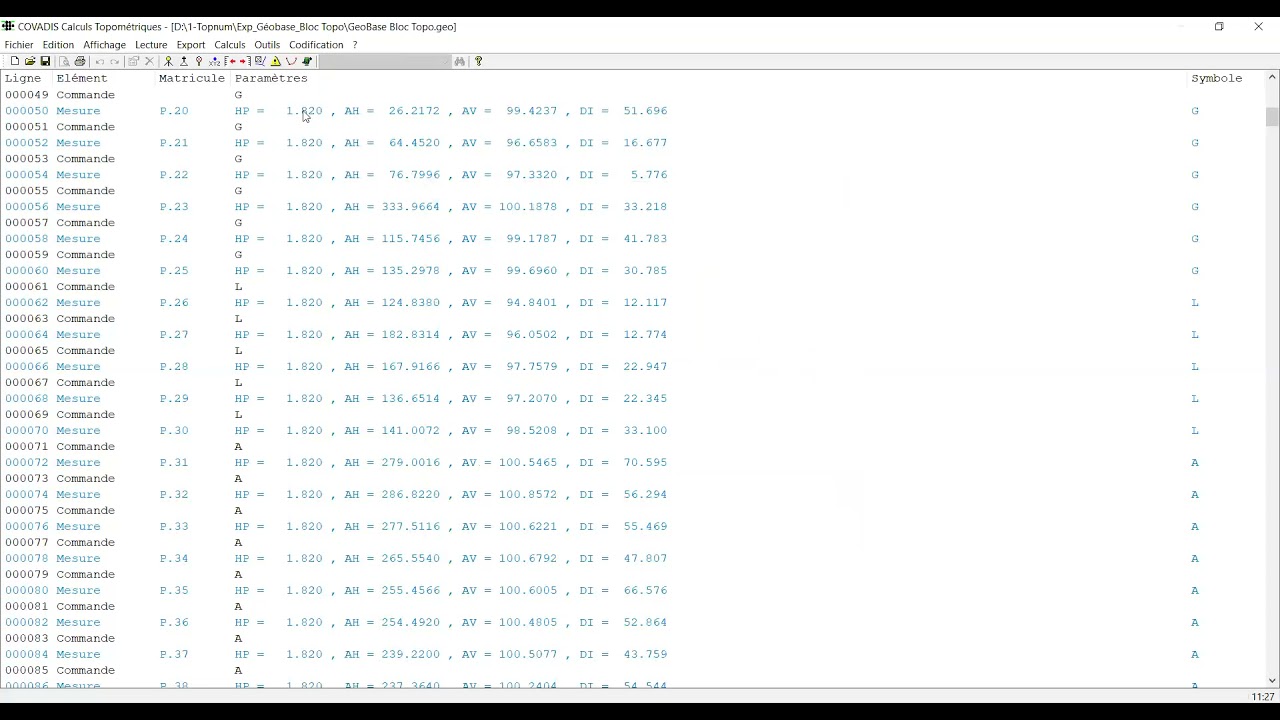Click the vertical scrollbar thumb
1280x720 pixels.
point(1272,117)
